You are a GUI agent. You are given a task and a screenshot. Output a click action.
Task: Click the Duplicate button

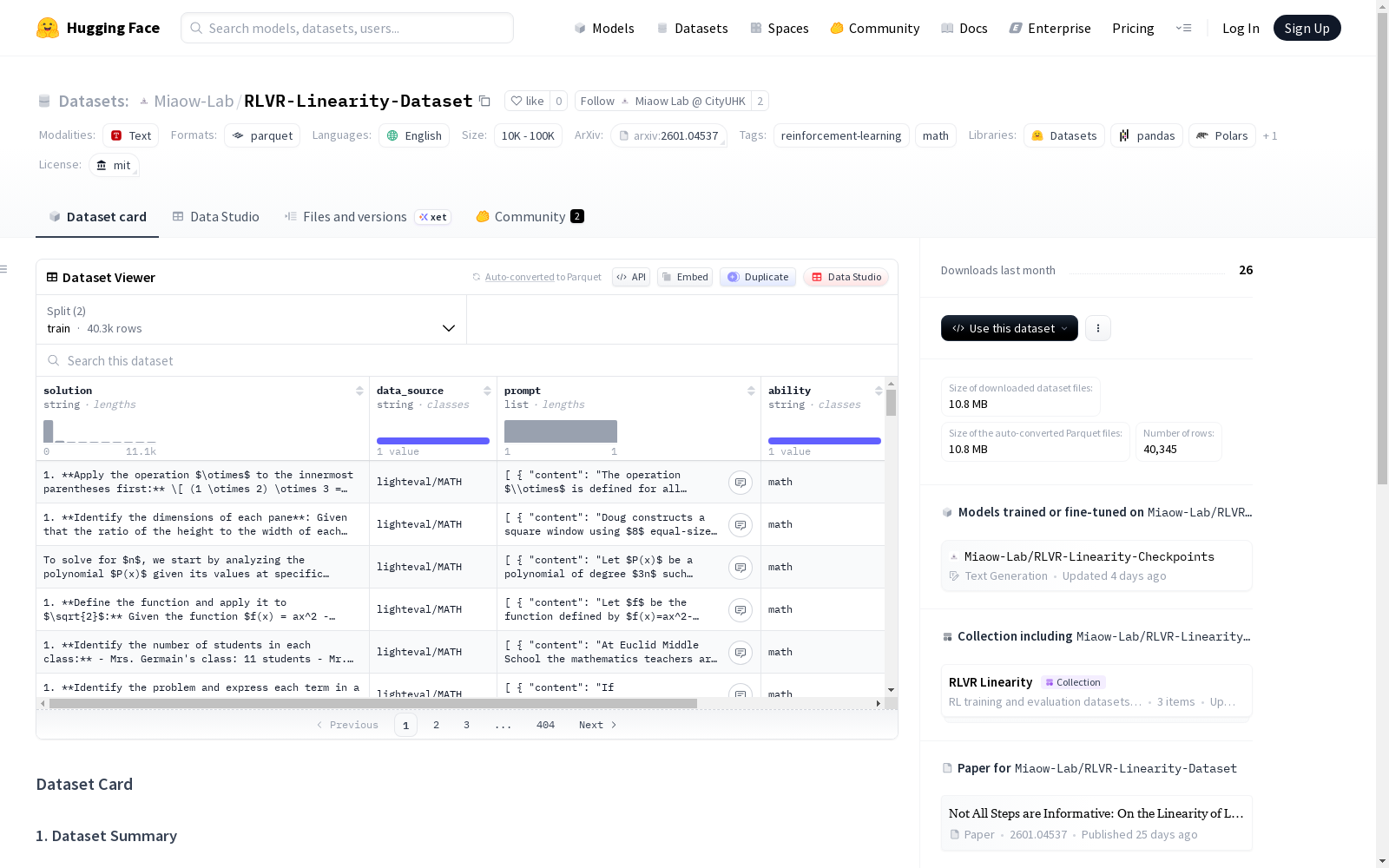(758, 277)
